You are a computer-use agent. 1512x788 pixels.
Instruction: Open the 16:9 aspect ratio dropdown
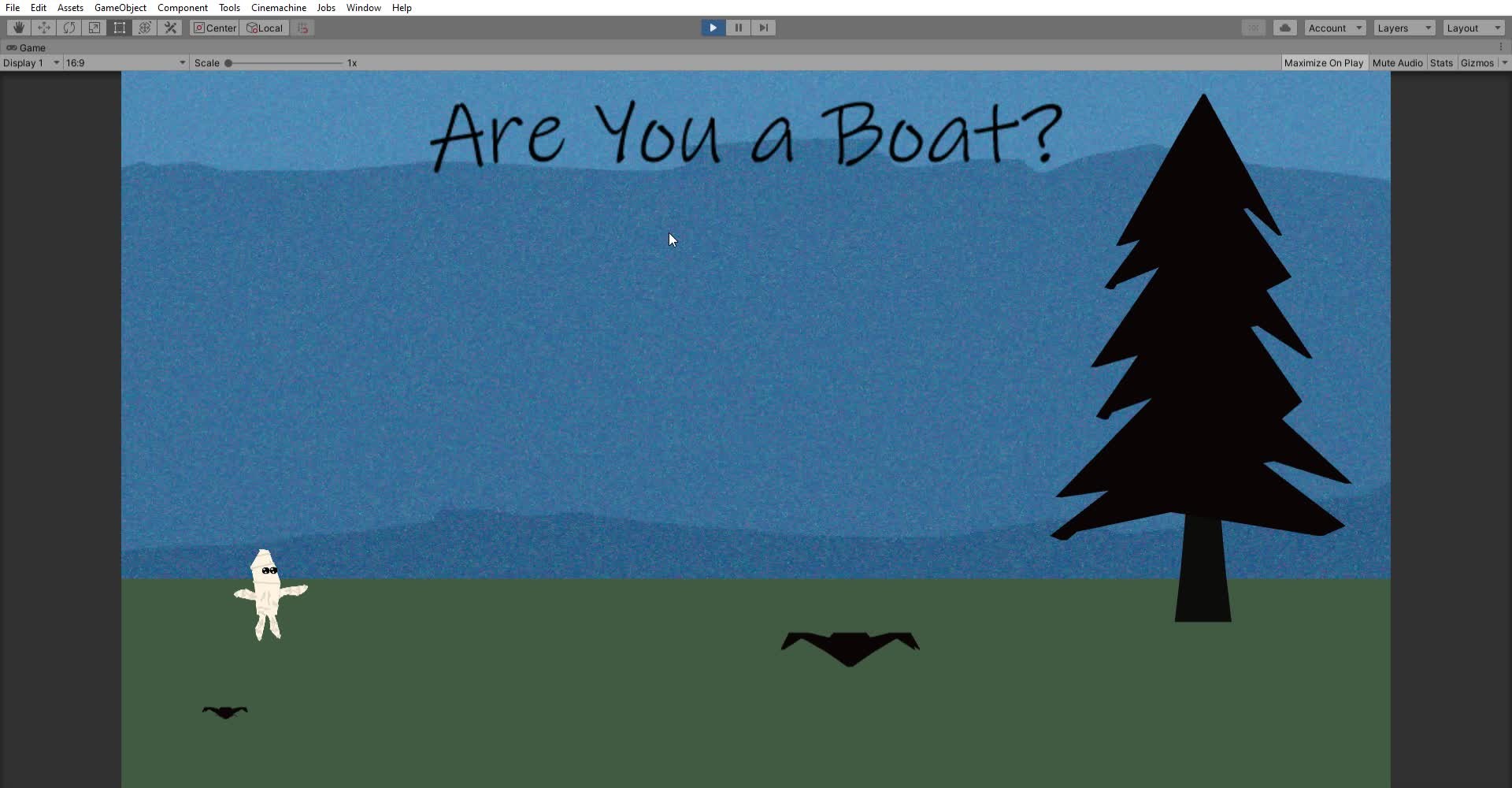125,63
